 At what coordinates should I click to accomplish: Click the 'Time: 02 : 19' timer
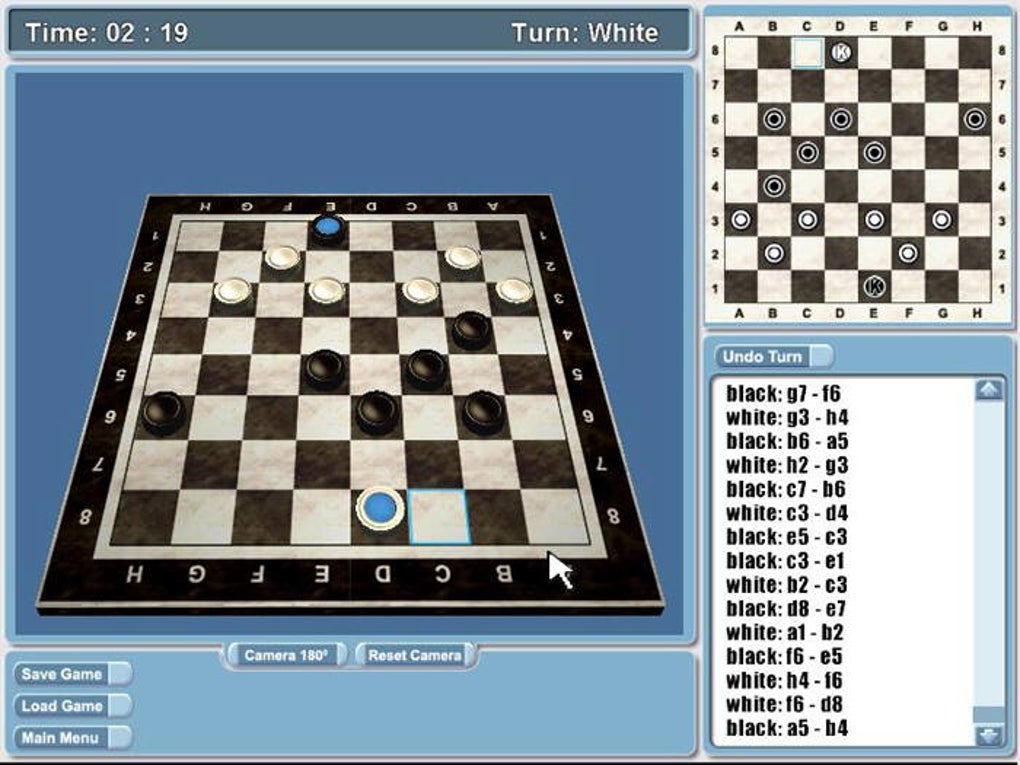(107, 33)
